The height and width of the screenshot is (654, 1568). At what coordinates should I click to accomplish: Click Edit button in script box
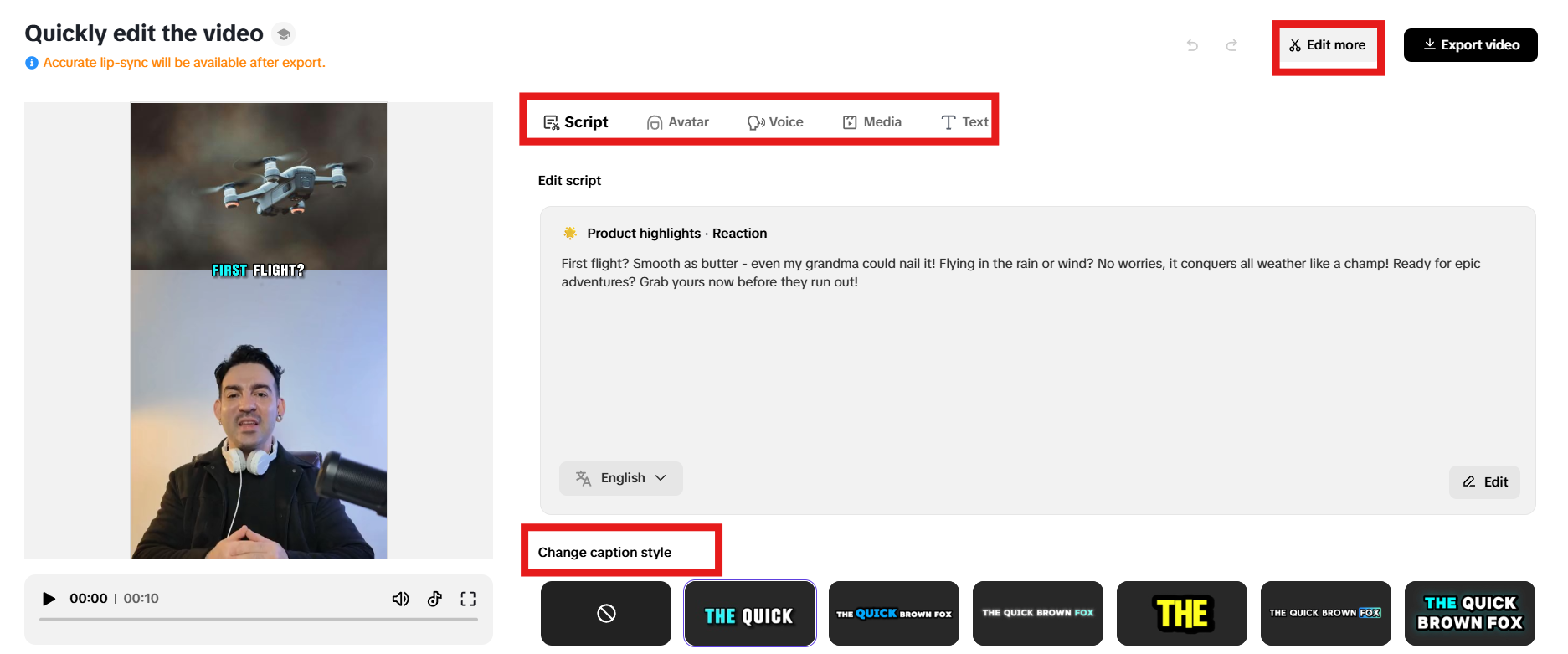(1485, 482)
